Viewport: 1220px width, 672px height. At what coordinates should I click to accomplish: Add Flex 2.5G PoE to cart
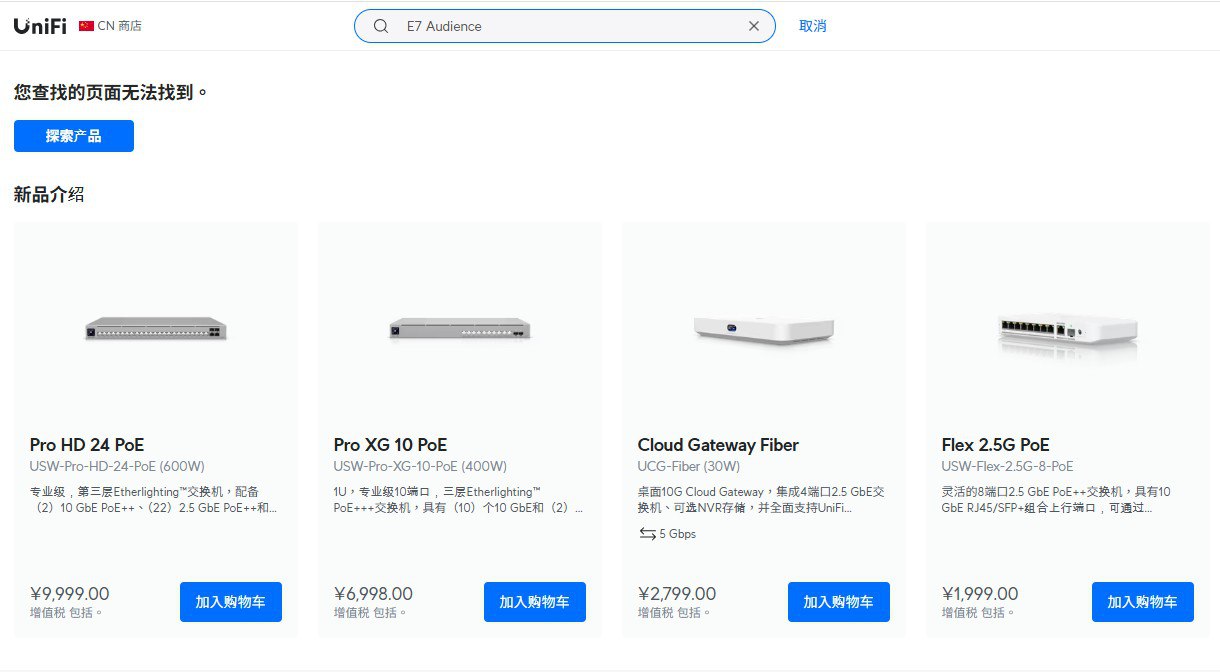pyautogui.click(x=1143, y=602)
